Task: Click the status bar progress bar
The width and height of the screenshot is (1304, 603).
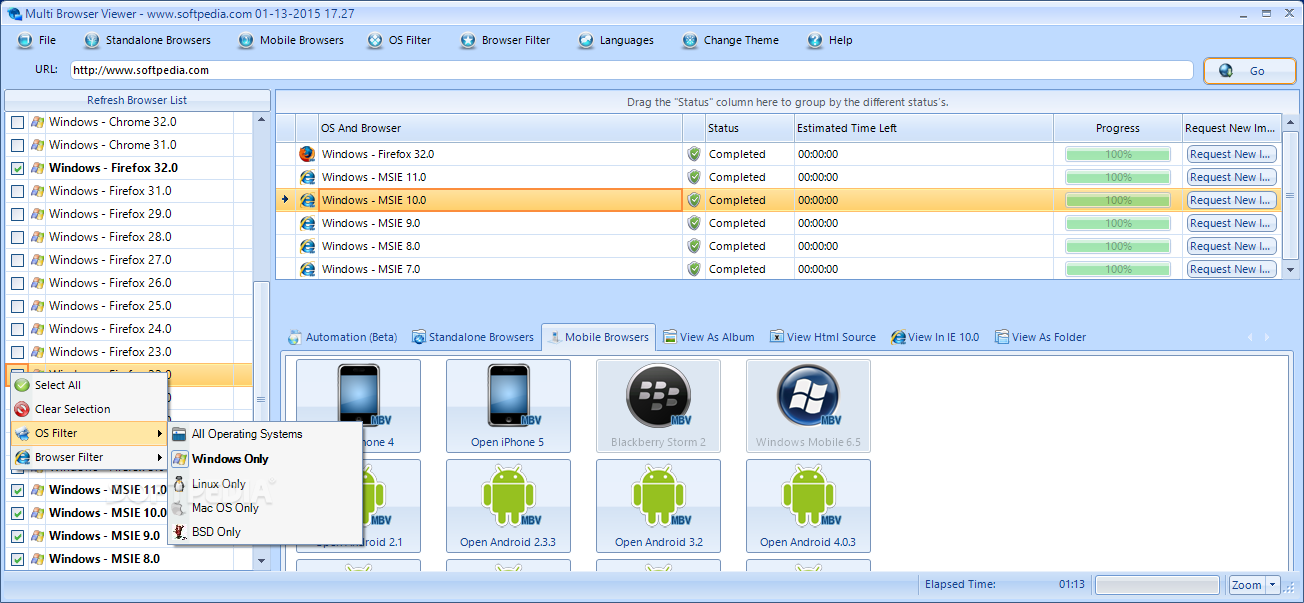Action: (x=1158, y=585)
